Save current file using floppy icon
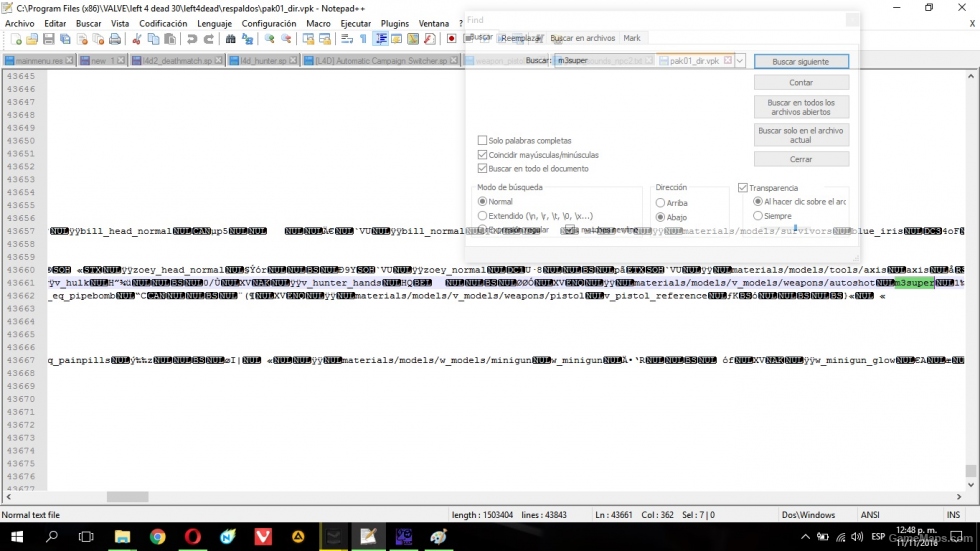The width and height of the screenshot is (980, 551). (x=49, y=39)
